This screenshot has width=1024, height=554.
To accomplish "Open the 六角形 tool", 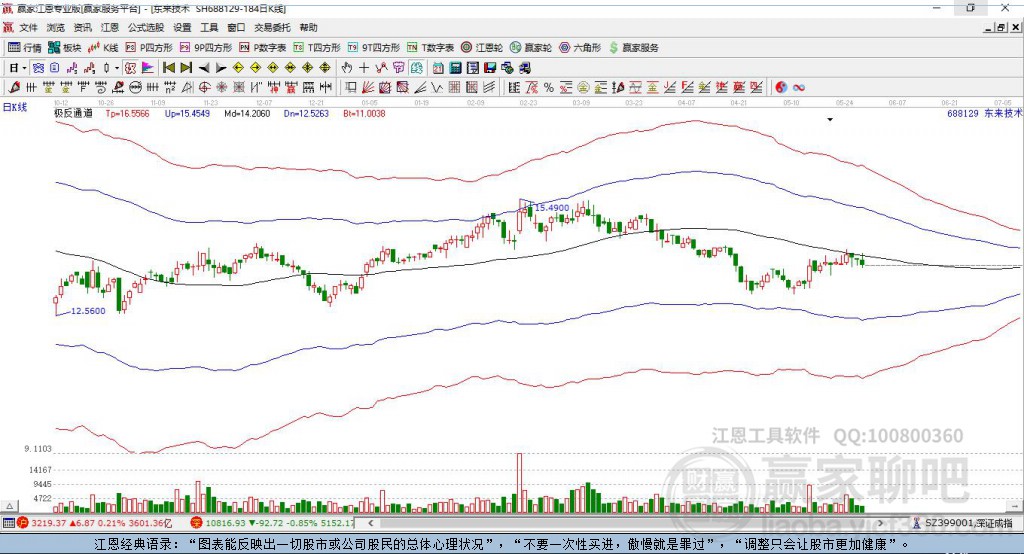I will 580,48.
